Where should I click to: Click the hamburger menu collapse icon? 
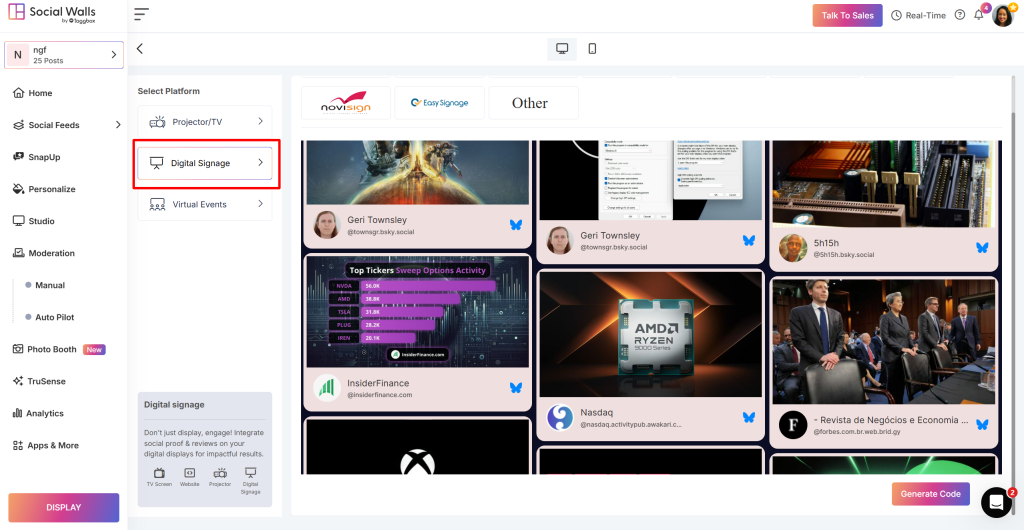141,15
